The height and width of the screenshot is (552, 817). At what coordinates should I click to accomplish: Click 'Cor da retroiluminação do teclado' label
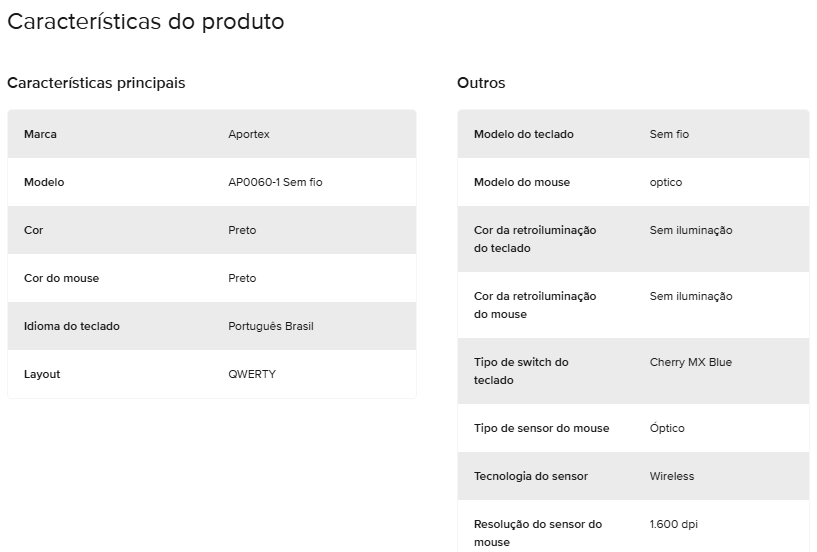pyautogui.click(x=534, y=239)
